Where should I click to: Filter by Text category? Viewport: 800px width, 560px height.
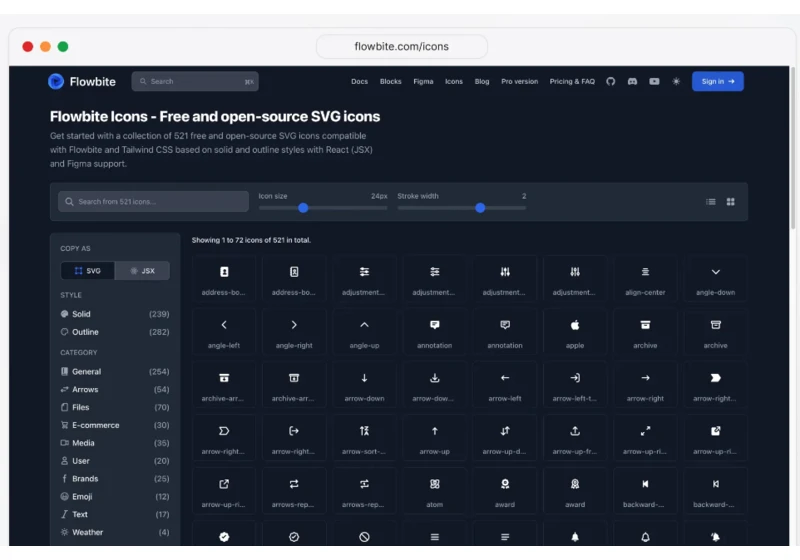pos(115,515)
